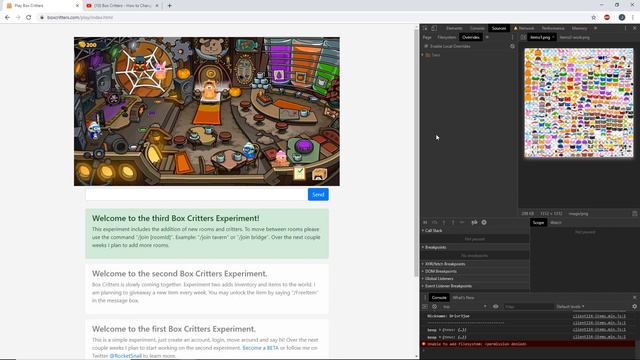This screenshot has width=640, height=360.
Task: Open the Memory panel tab
Action: pyautogui.click(x=579, y=28)
